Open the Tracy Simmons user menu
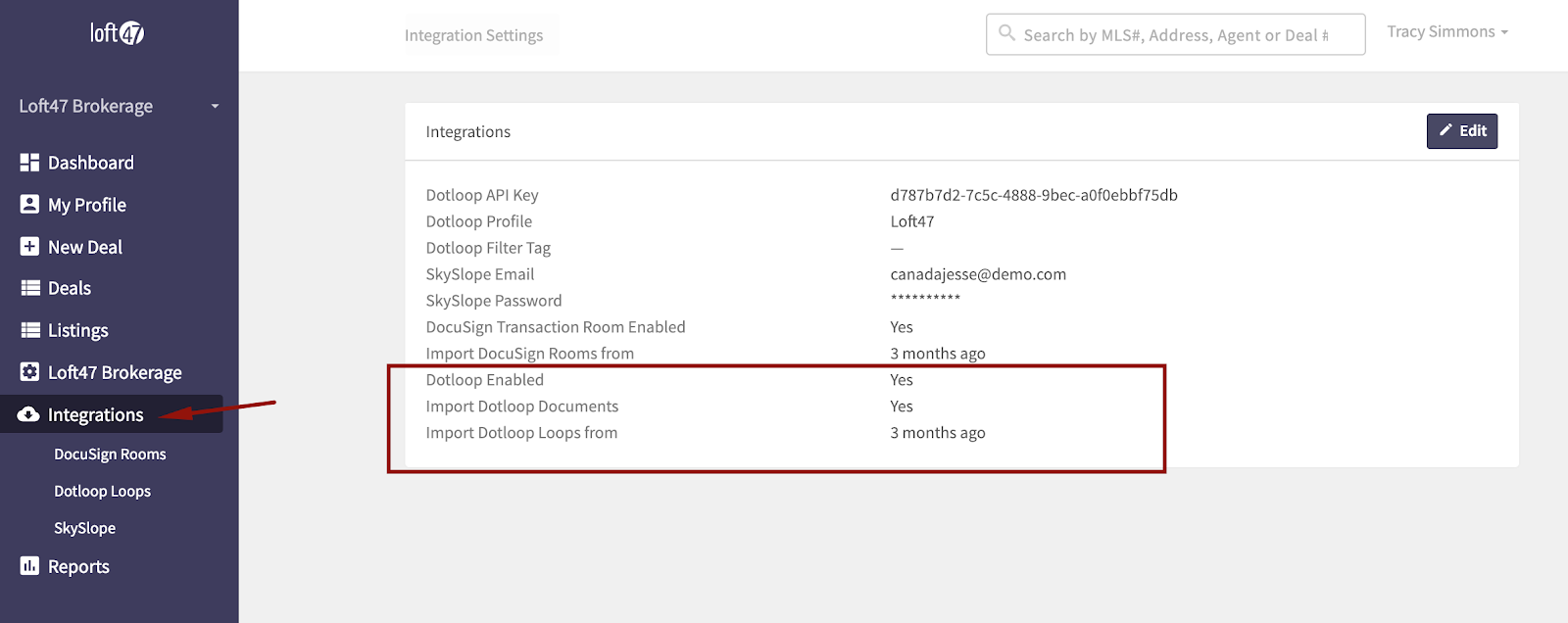Screen dimensions: 1568x623 pyautogui.click(x=1446, y=31)
